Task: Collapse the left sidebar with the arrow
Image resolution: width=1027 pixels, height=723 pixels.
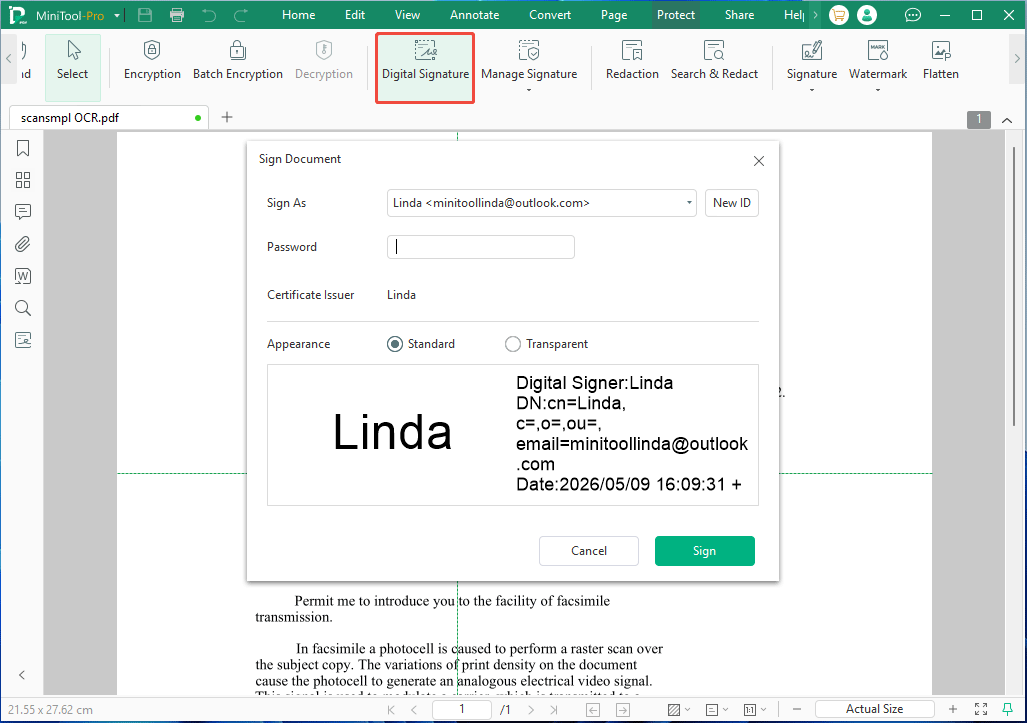Action: coord(22,675)
